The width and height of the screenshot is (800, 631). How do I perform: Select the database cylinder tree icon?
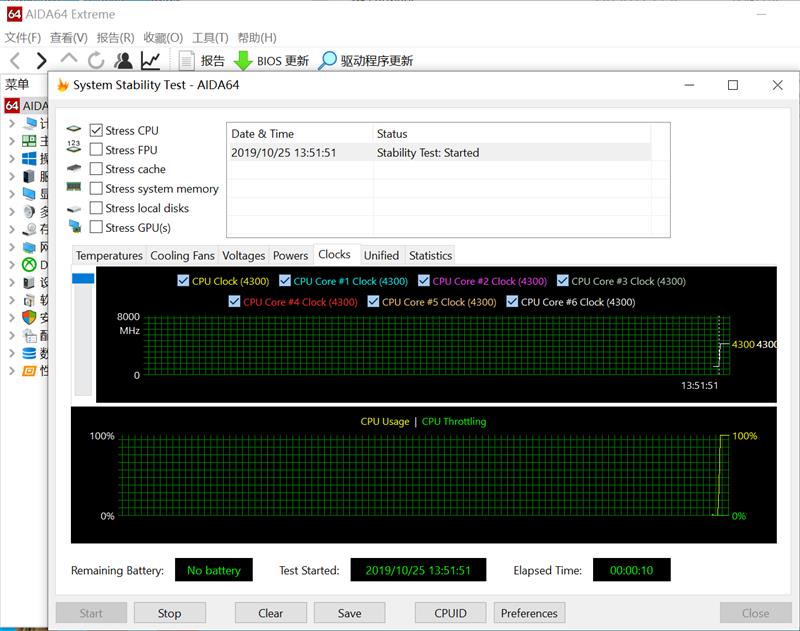29,353
